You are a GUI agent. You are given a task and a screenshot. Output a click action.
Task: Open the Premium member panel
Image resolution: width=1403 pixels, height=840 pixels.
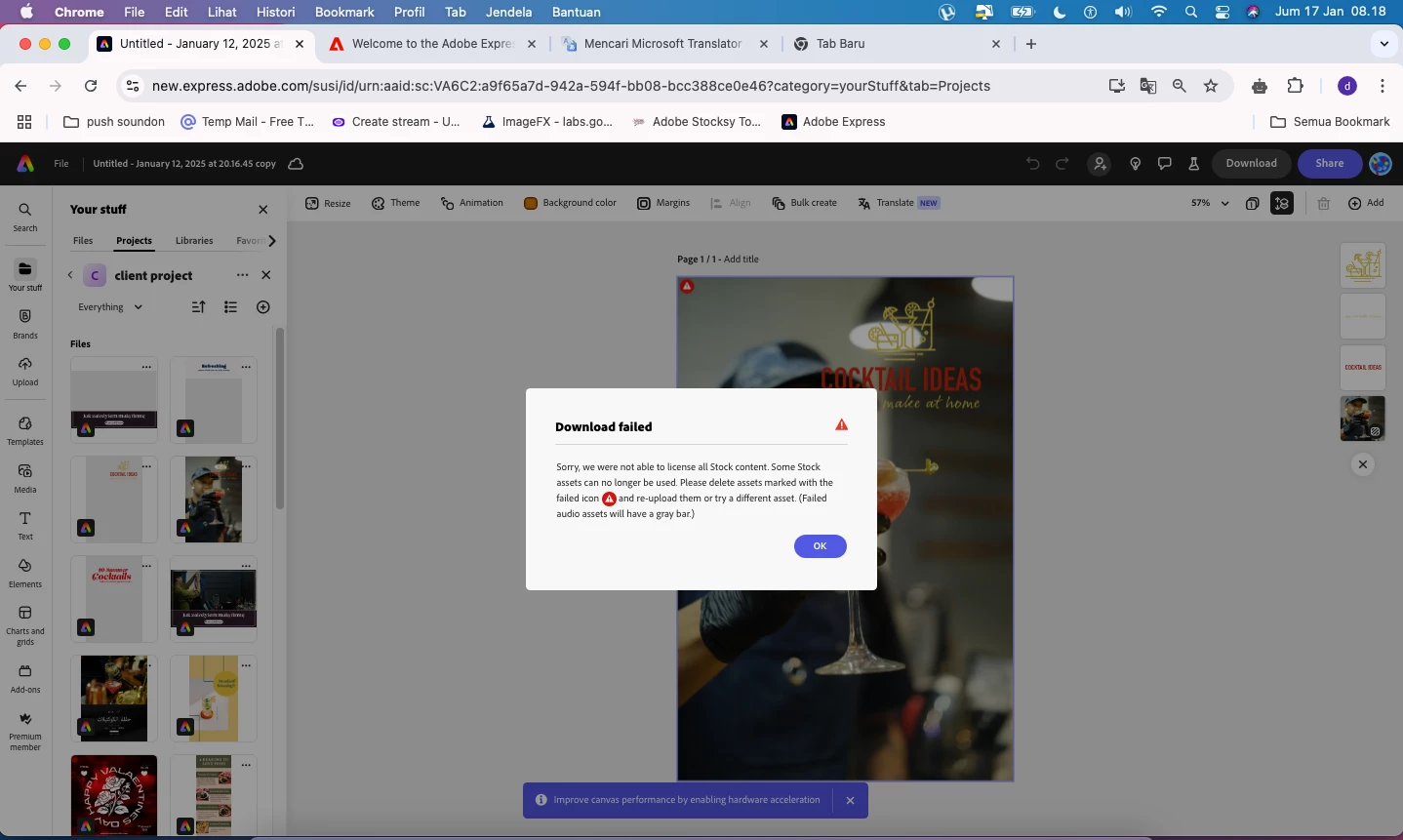25,731
